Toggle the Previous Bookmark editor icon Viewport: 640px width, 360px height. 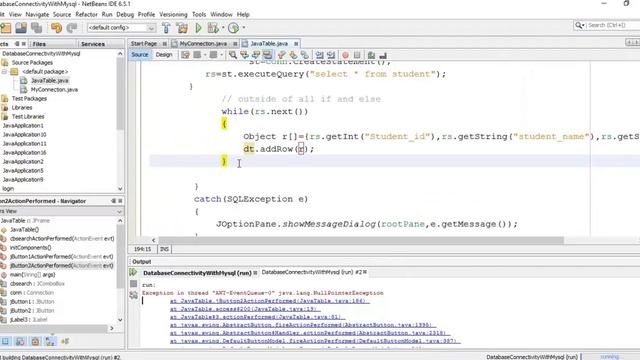282,55
